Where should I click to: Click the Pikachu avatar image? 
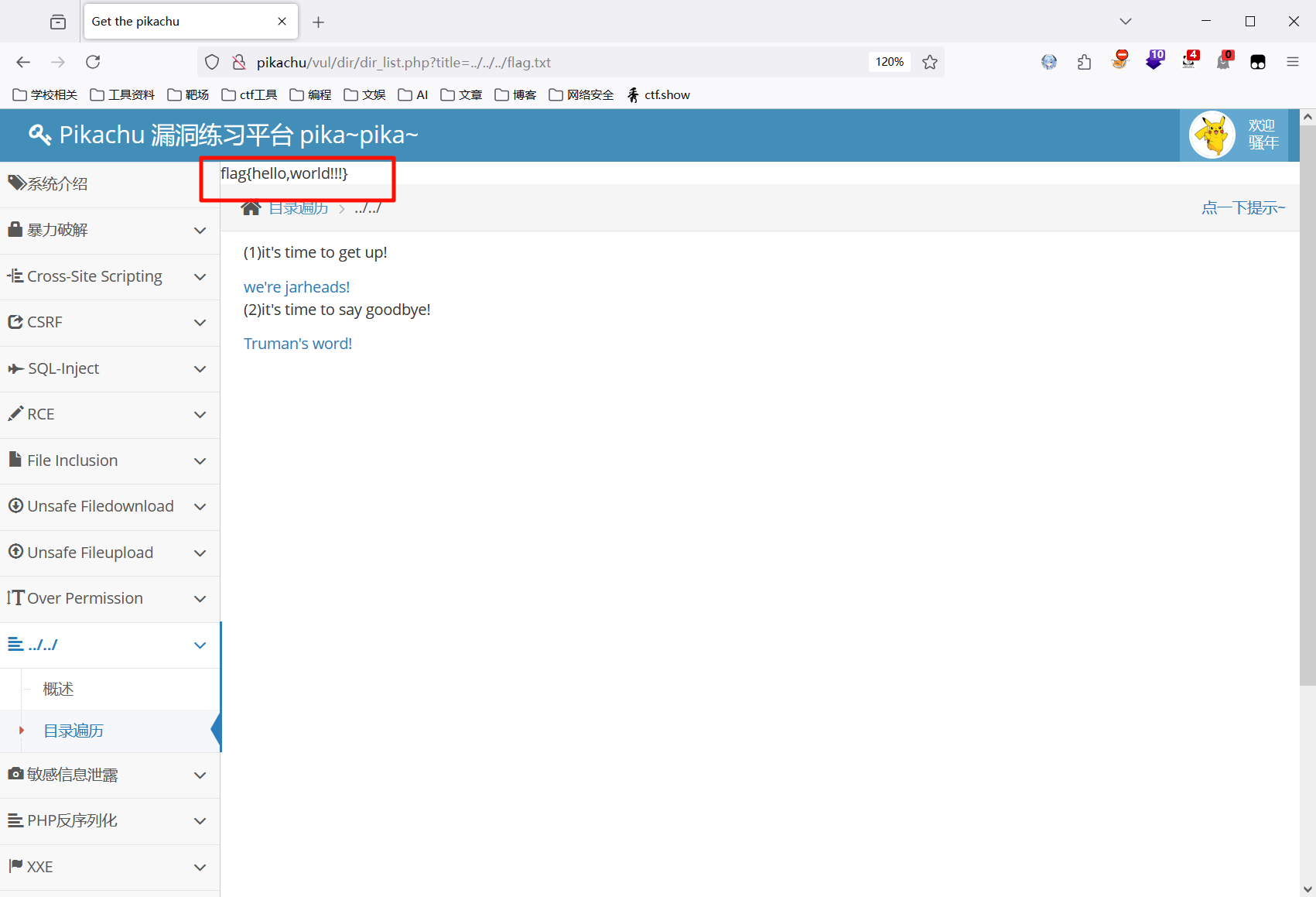1212,135
